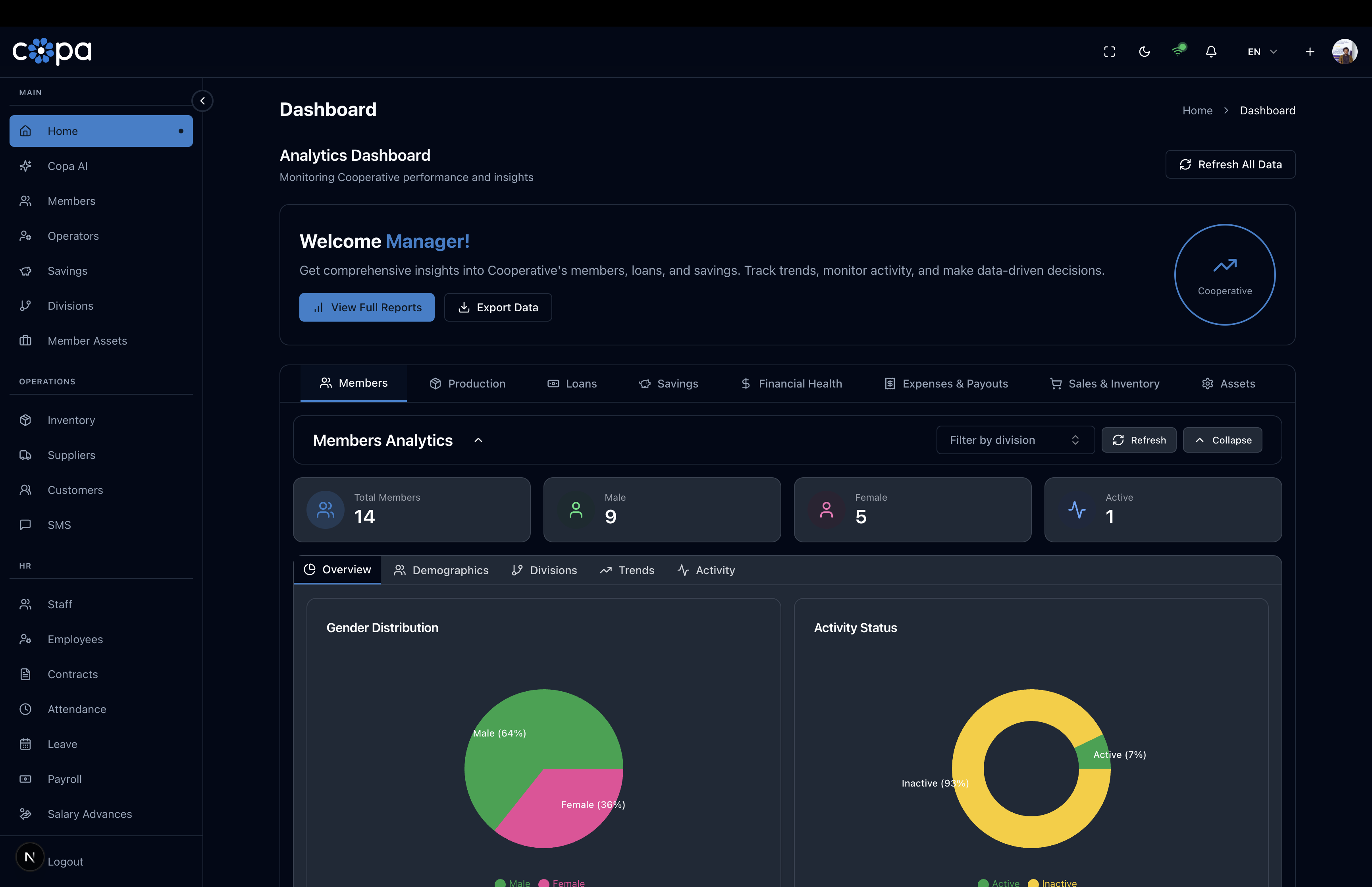
Task: Open Members in sidebar
Action: (101, 201)
